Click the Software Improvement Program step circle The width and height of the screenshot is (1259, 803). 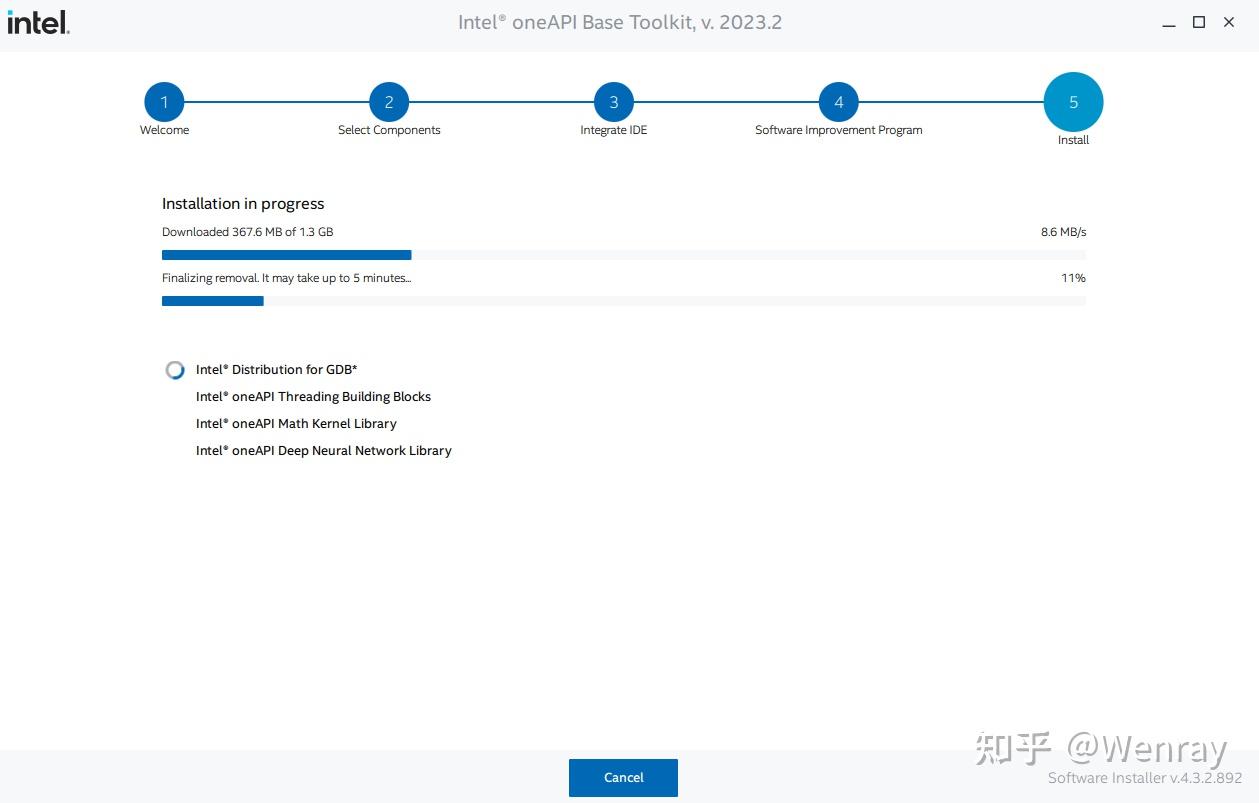tap(838, 101)
